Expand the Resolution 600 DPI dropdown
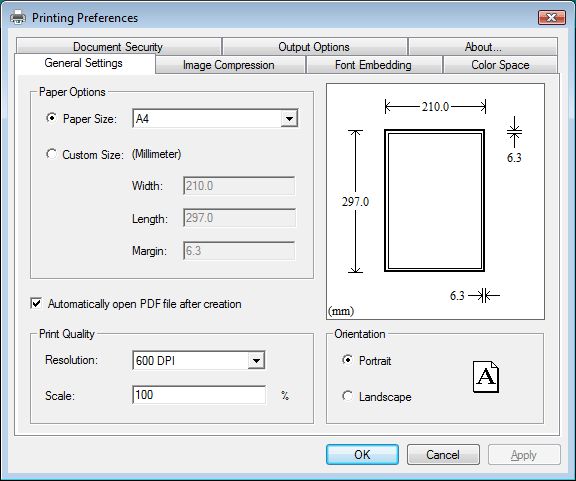Viewport: 576px width, 481px height. click(198, 360)
